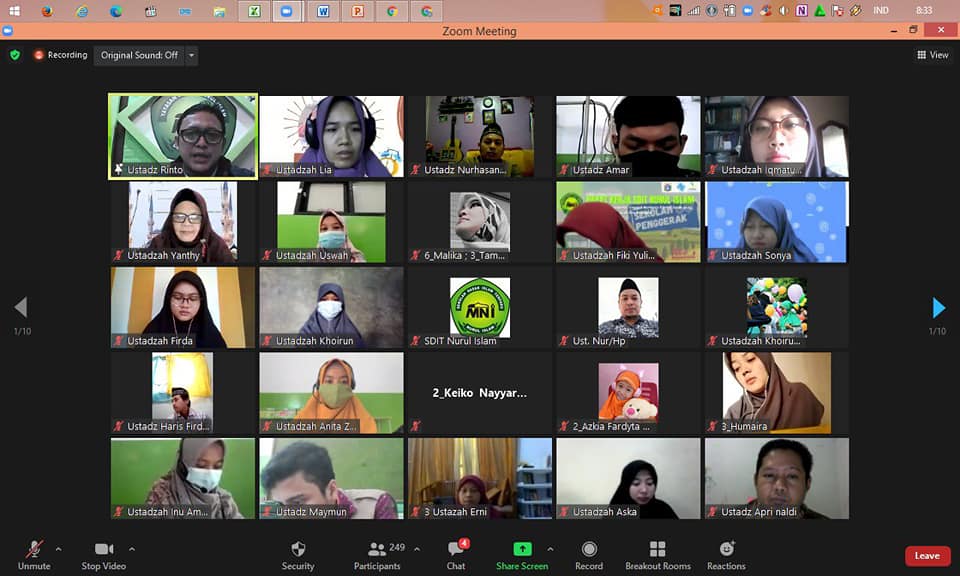Image resolution: width=960 pixels, height=576 pixels.
Task: Open Original Sound dropdown arrow
Action: [x=191, y=55]
